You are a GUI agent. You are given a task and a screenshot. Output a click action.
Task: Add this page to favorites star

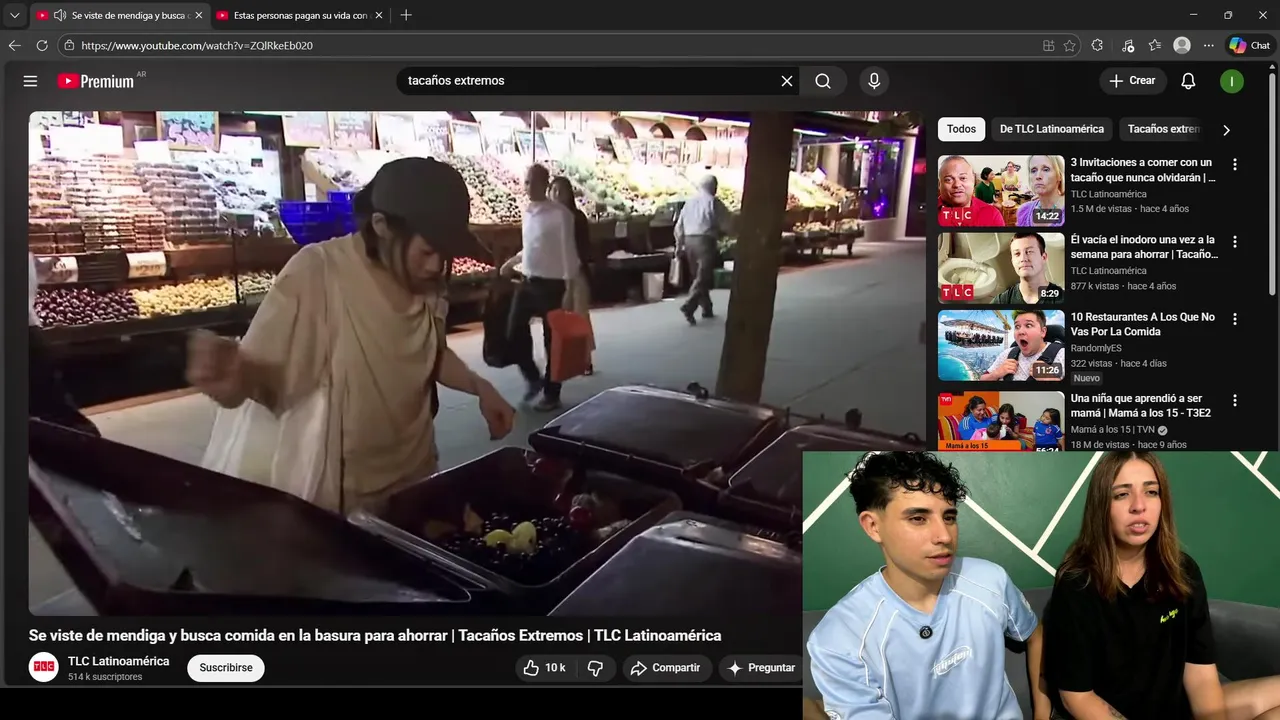click(1070, 45)
